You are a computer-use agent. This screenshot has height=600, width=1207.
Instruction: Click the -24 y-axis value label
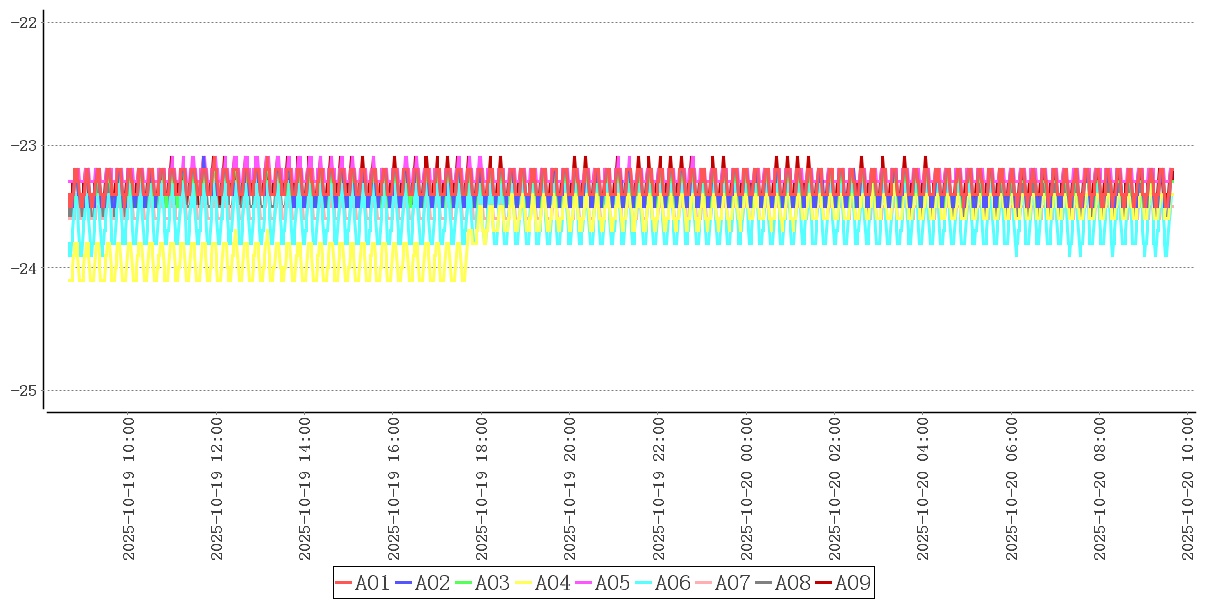click(22, 268)
